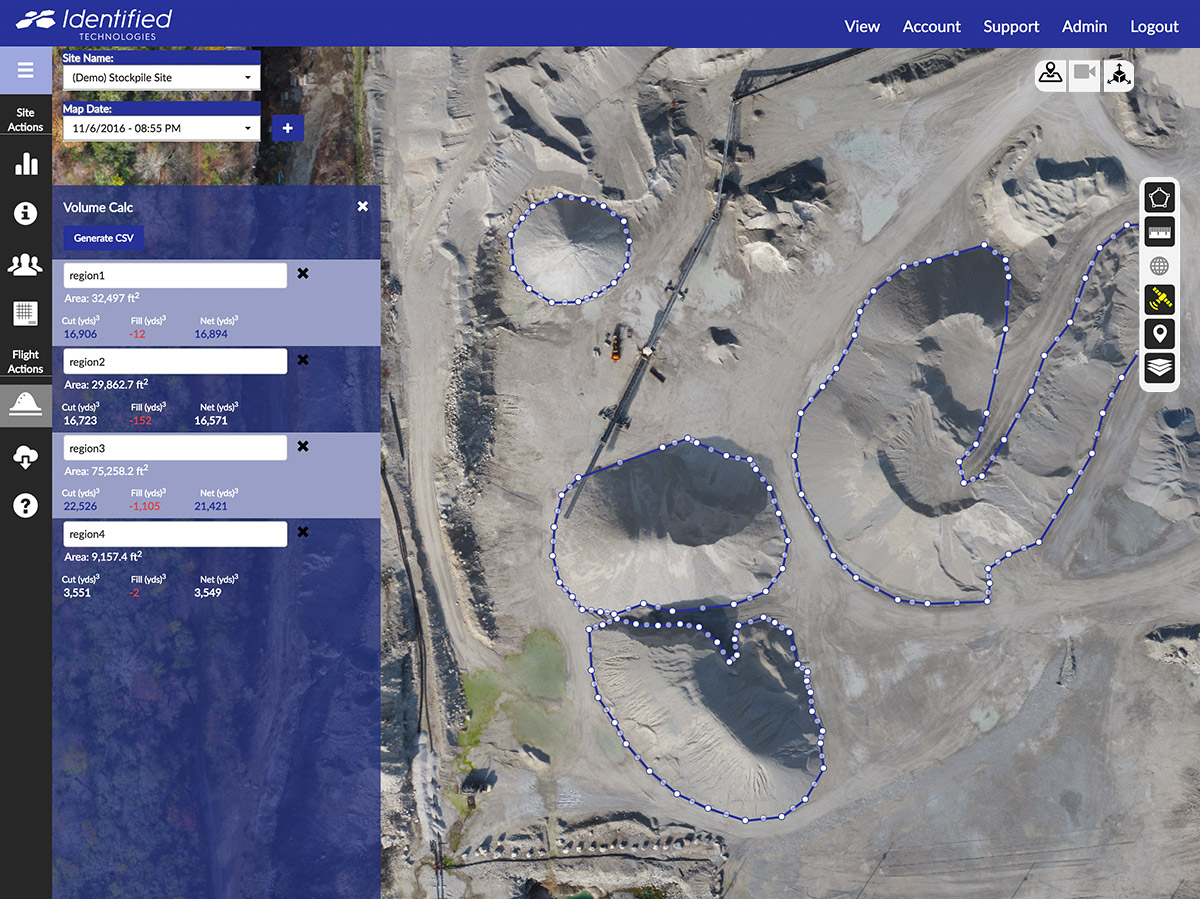The width and height of the screenshot is (1200, 899).
Task: Toggle the hamburger menu sidebar
Action: [26, 71]
